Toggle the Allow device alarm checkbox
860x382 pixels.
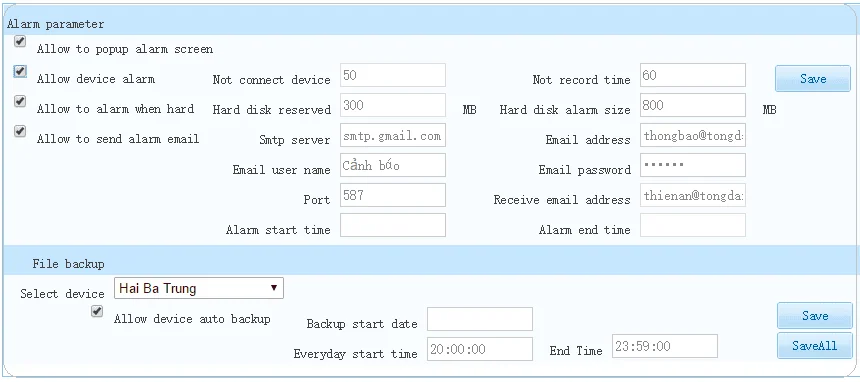pos(20,71)
